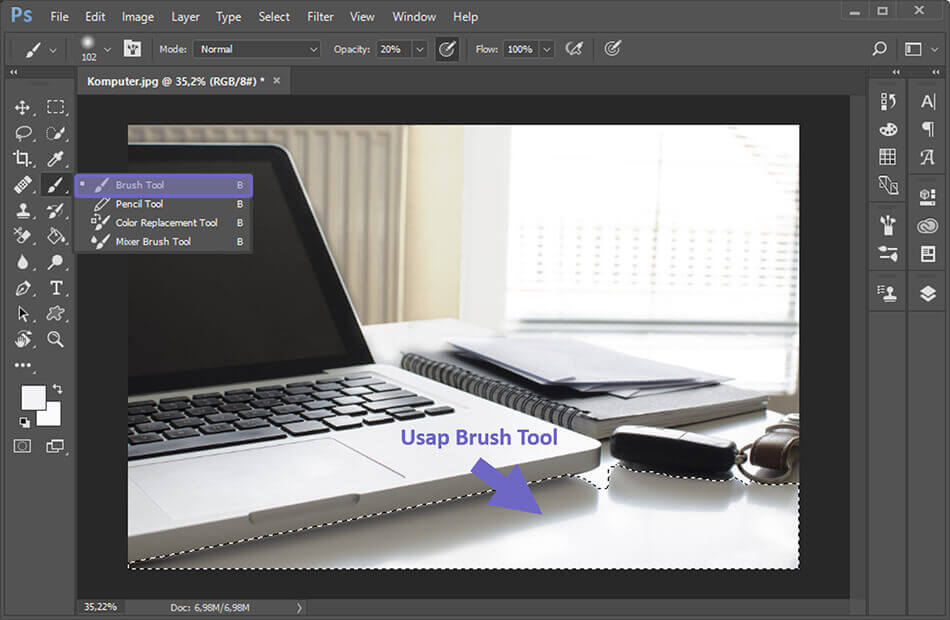Image resolution: width=950 pixels, height=620 pixels.
Task: Select the History Brush tool
Action: click(56, 210)
